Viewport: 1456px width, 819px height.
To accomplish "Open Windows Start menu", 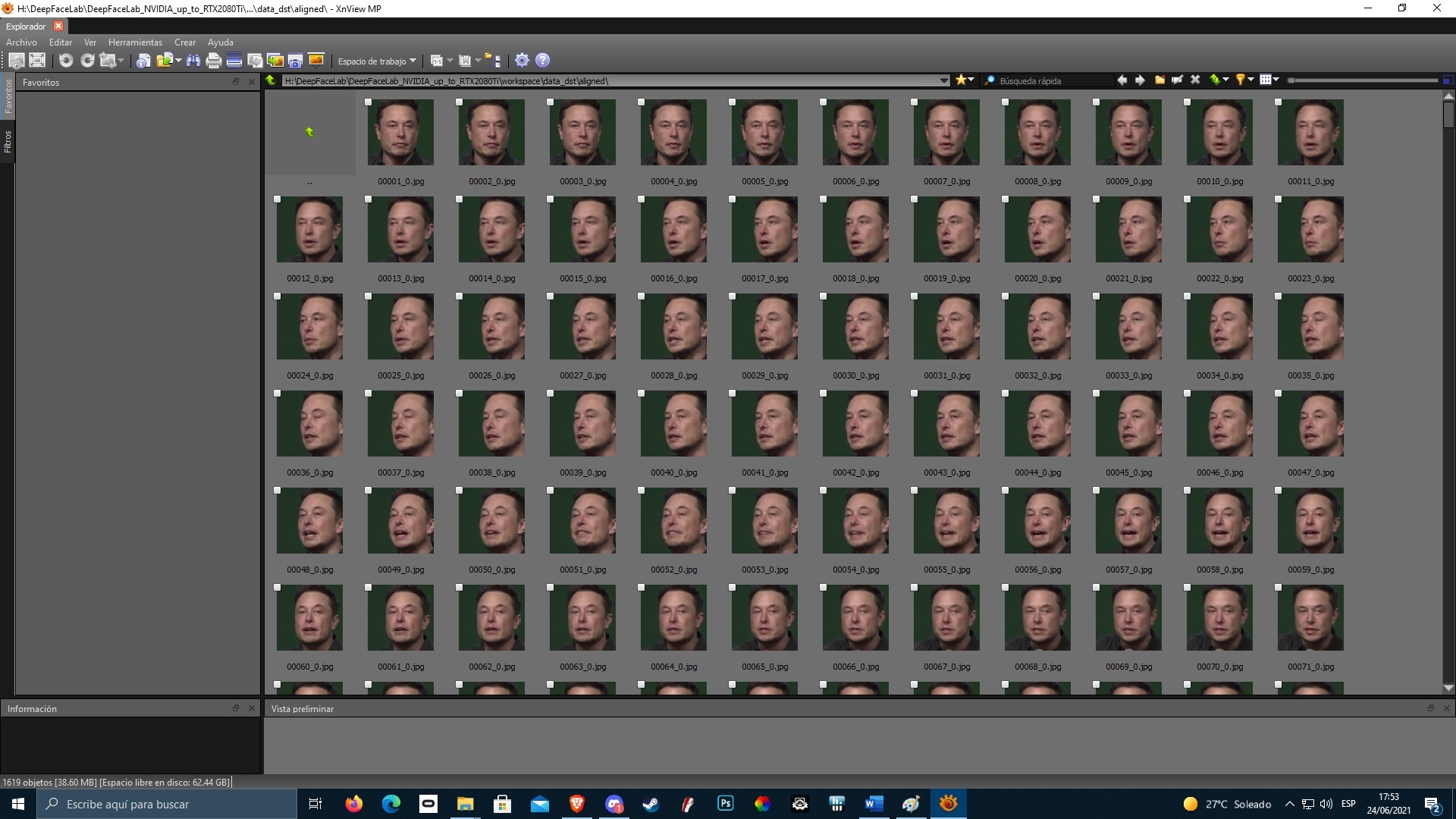I will coord(18,804).
